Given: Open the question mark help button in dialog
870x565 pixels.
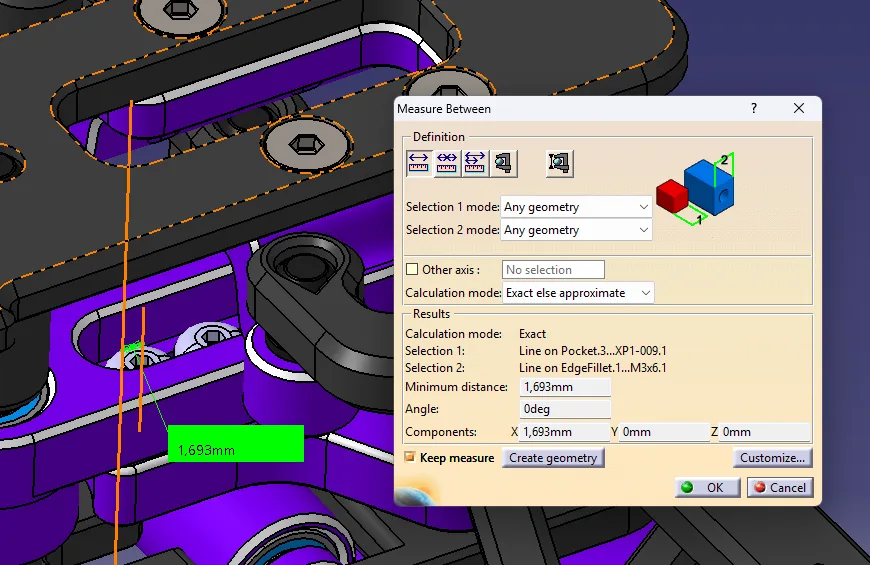Looking at the screenshot, I should 753,108.
